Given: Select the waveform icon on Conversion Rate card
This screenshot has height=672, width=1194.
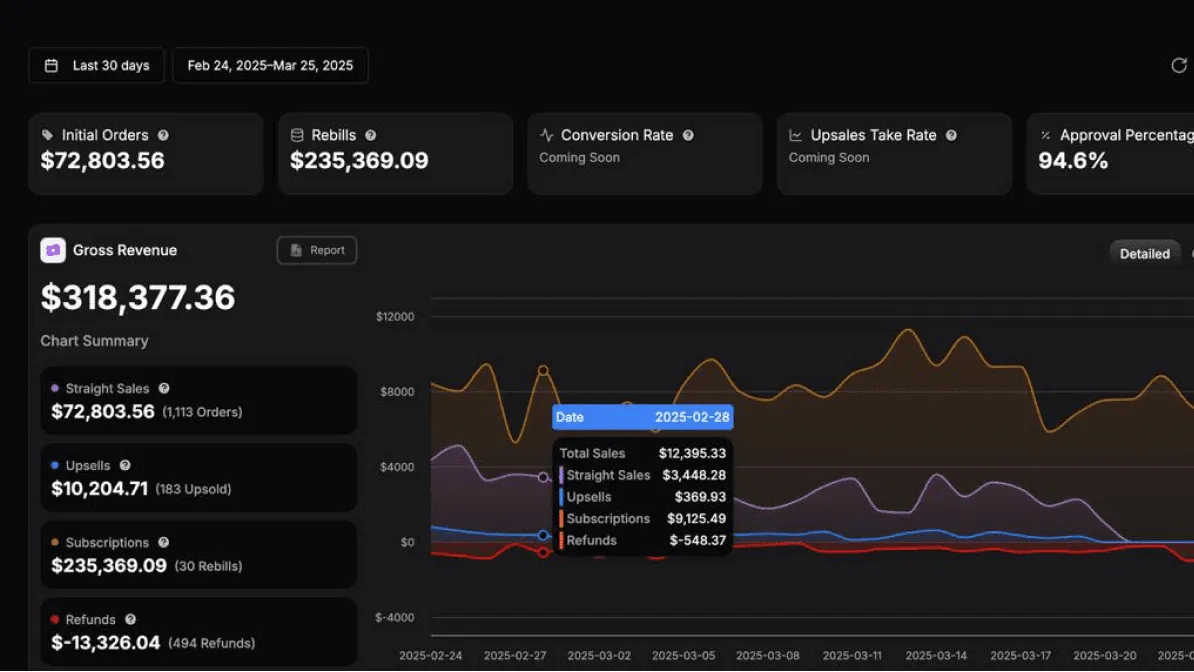Looking at the screenshot, I should (x=546, y=134).
